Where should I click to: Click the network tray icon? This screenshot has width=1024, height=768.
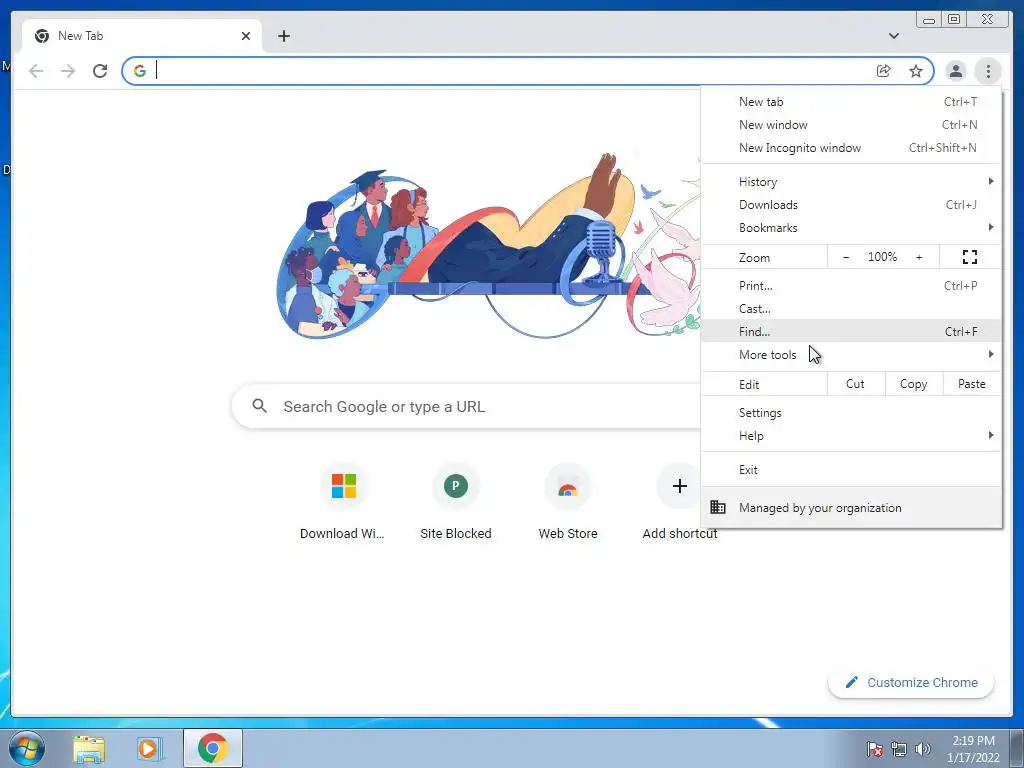click(899, 749)
